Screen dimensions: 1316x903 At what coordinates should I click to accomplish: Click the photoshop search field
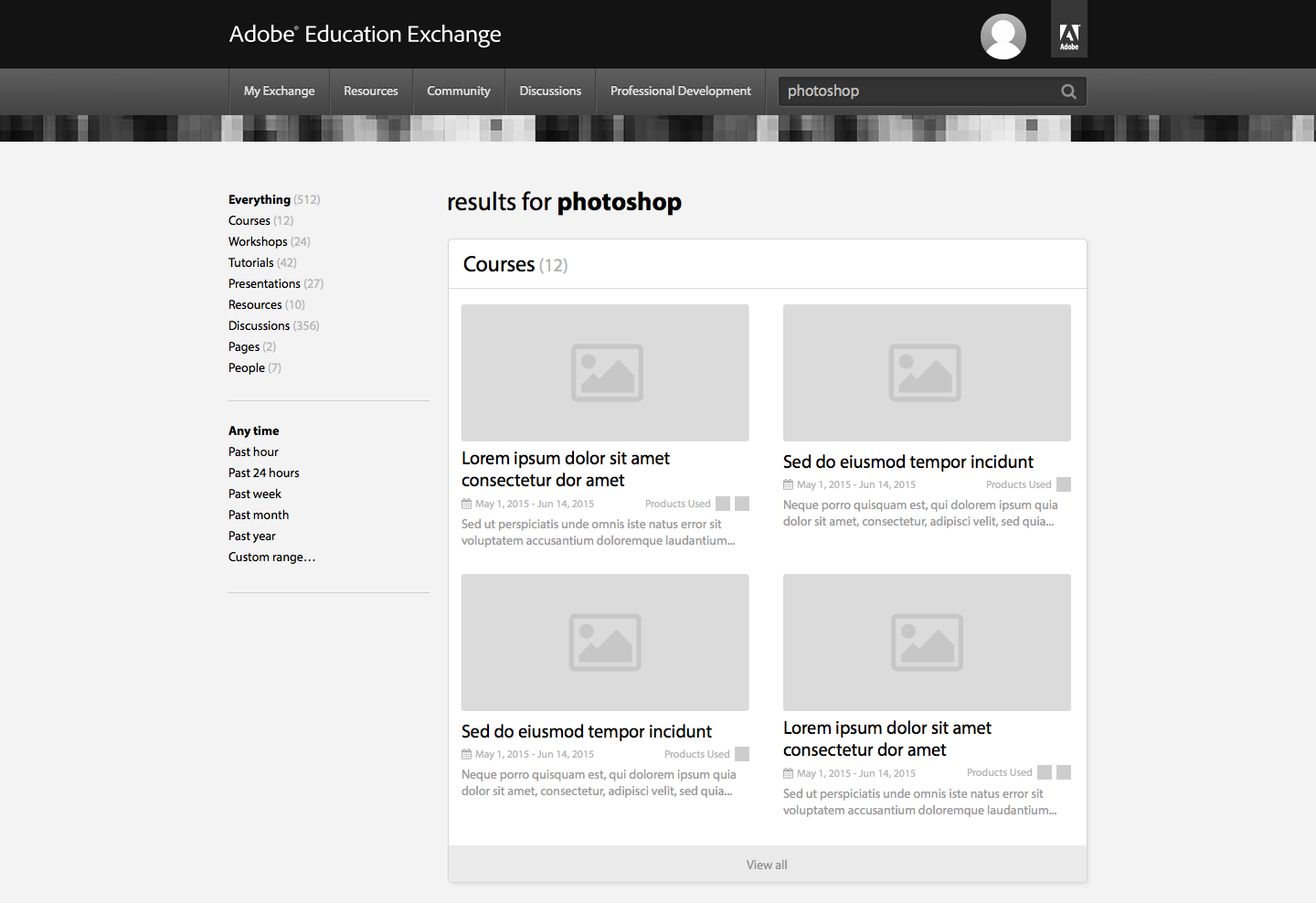pyautogui.click(x=932, y=91)
